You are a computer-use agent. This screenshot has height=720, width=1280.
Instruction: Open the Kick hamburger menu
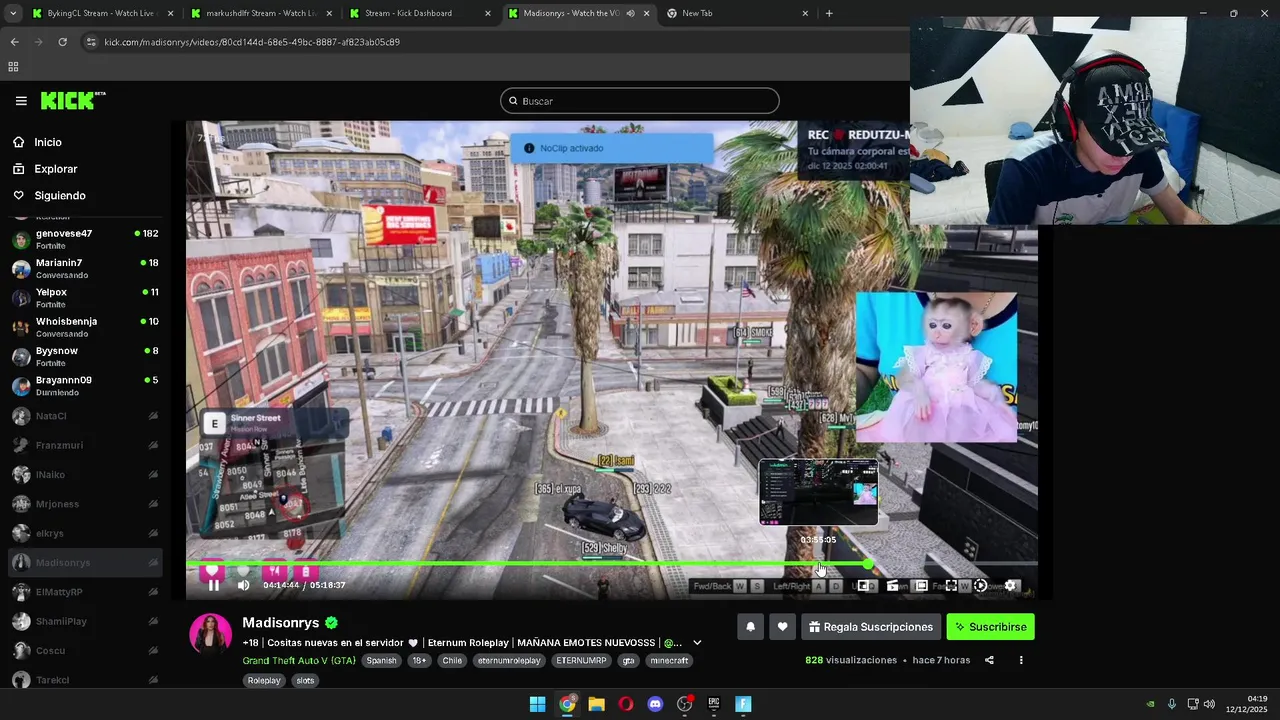(x=21, y=101)
